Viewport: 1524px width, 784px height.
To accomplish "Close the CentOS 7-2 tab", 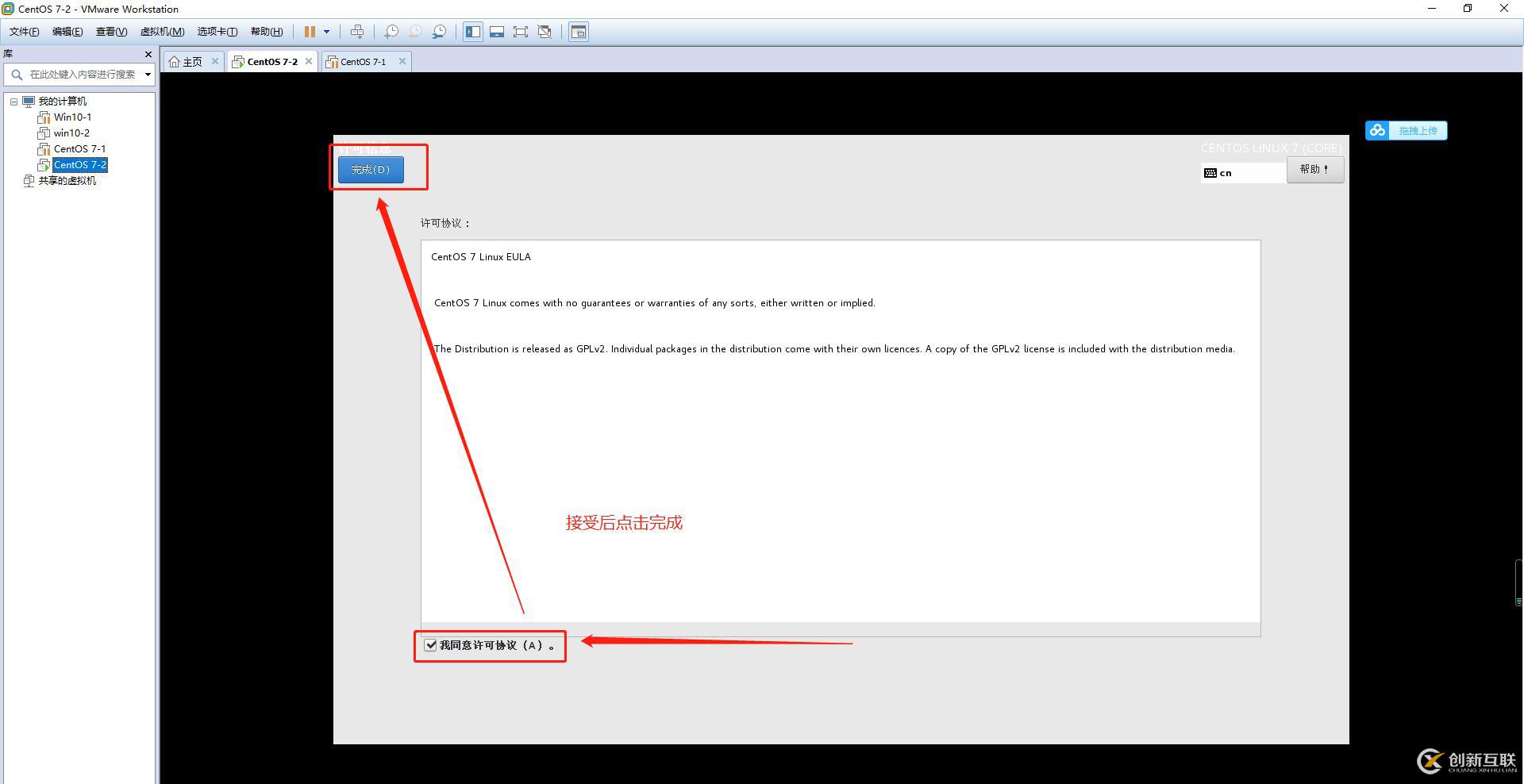I will (x=309, y=61).
